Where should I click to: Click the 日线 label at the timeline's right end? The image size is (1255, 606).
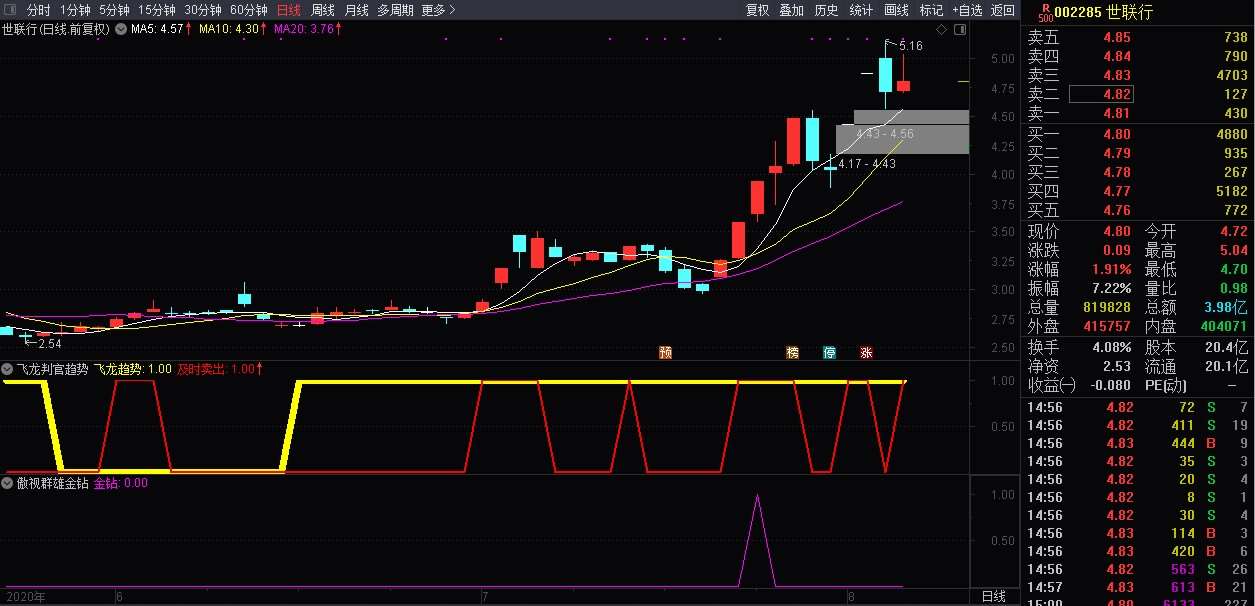[994, 596]
